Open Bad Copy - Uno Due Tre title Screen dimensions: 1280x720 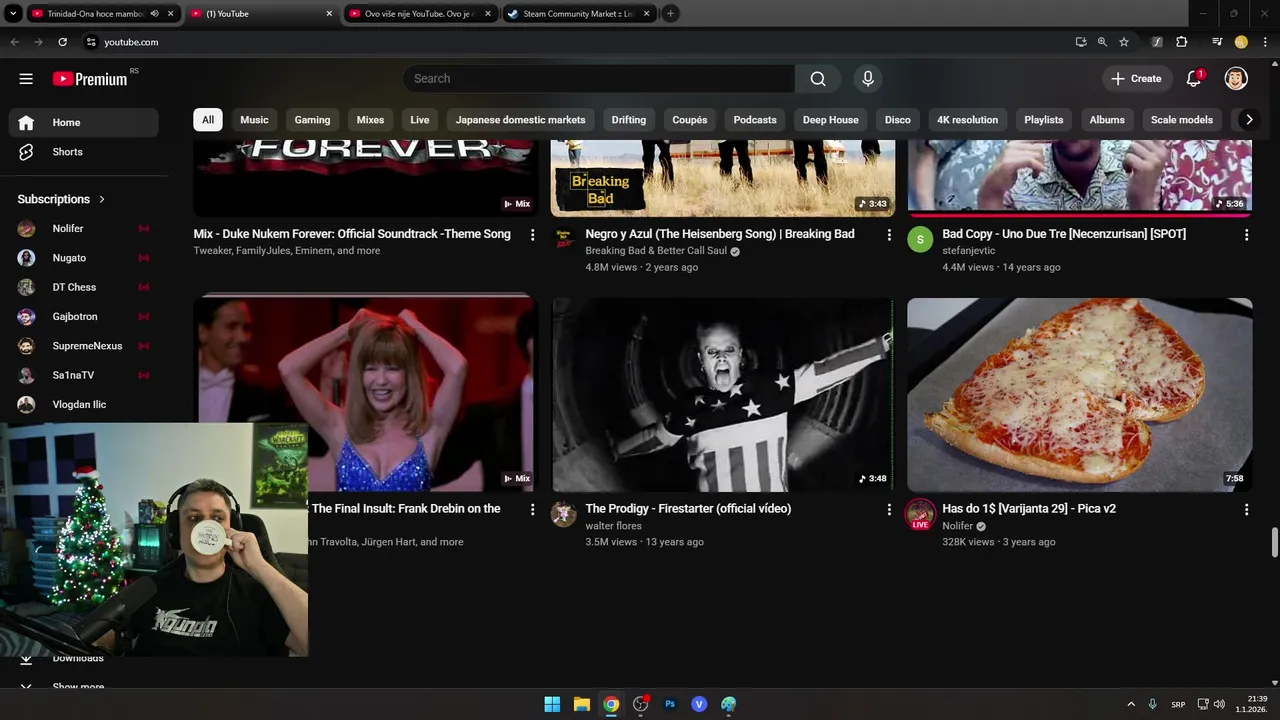click(x=1064, y=234)
